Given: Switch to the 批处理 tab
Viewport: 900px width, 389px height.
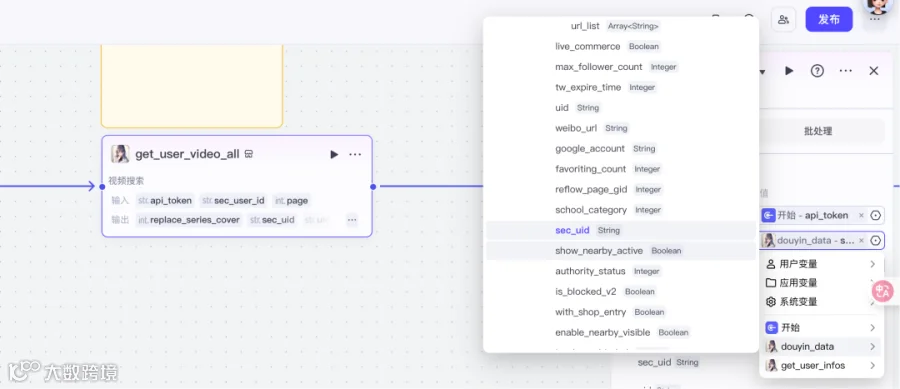Looking at the screenshot, I should coord(818,131).
